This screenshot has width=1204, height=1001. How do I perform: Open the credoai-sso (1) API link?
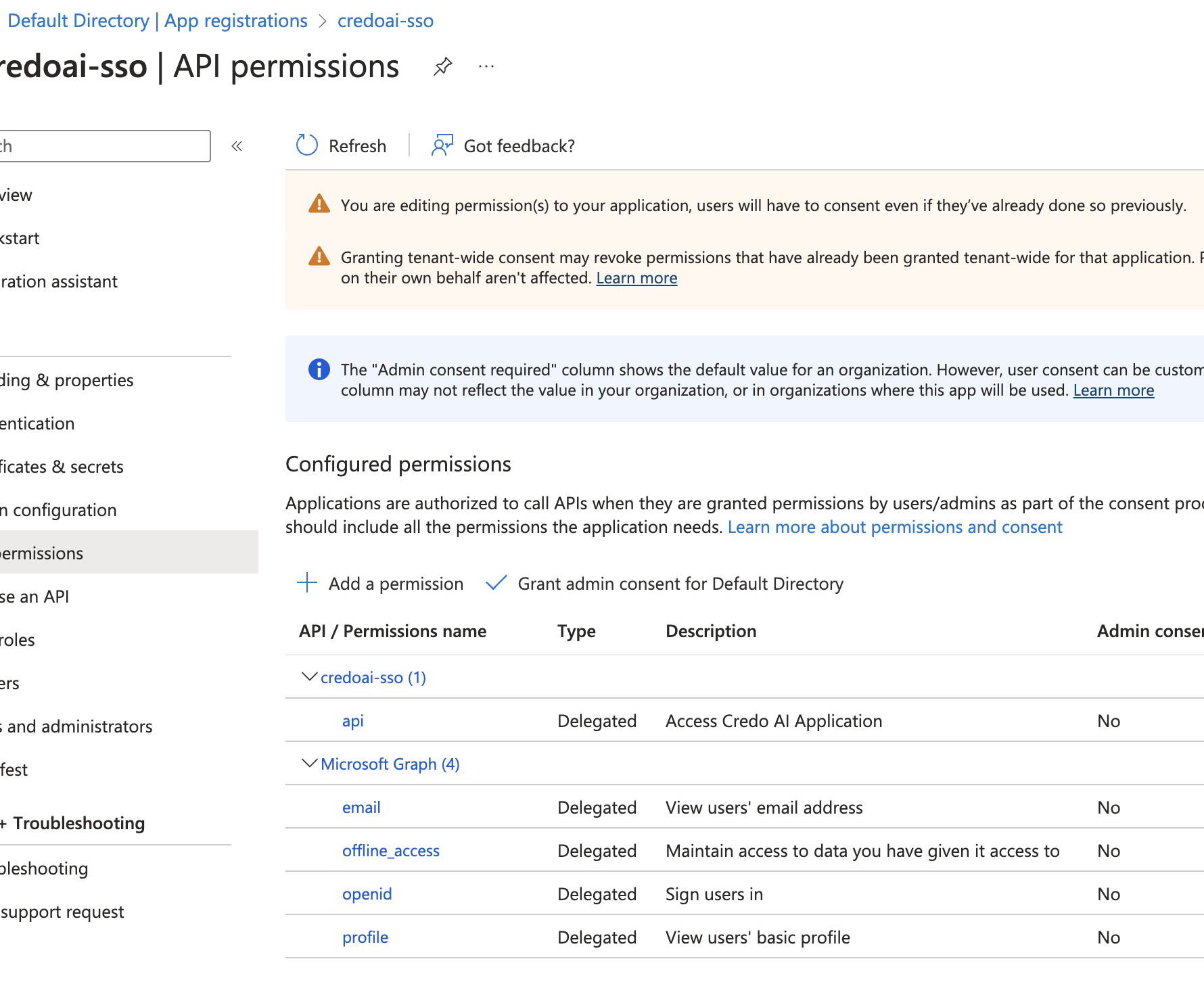(373, 677)
